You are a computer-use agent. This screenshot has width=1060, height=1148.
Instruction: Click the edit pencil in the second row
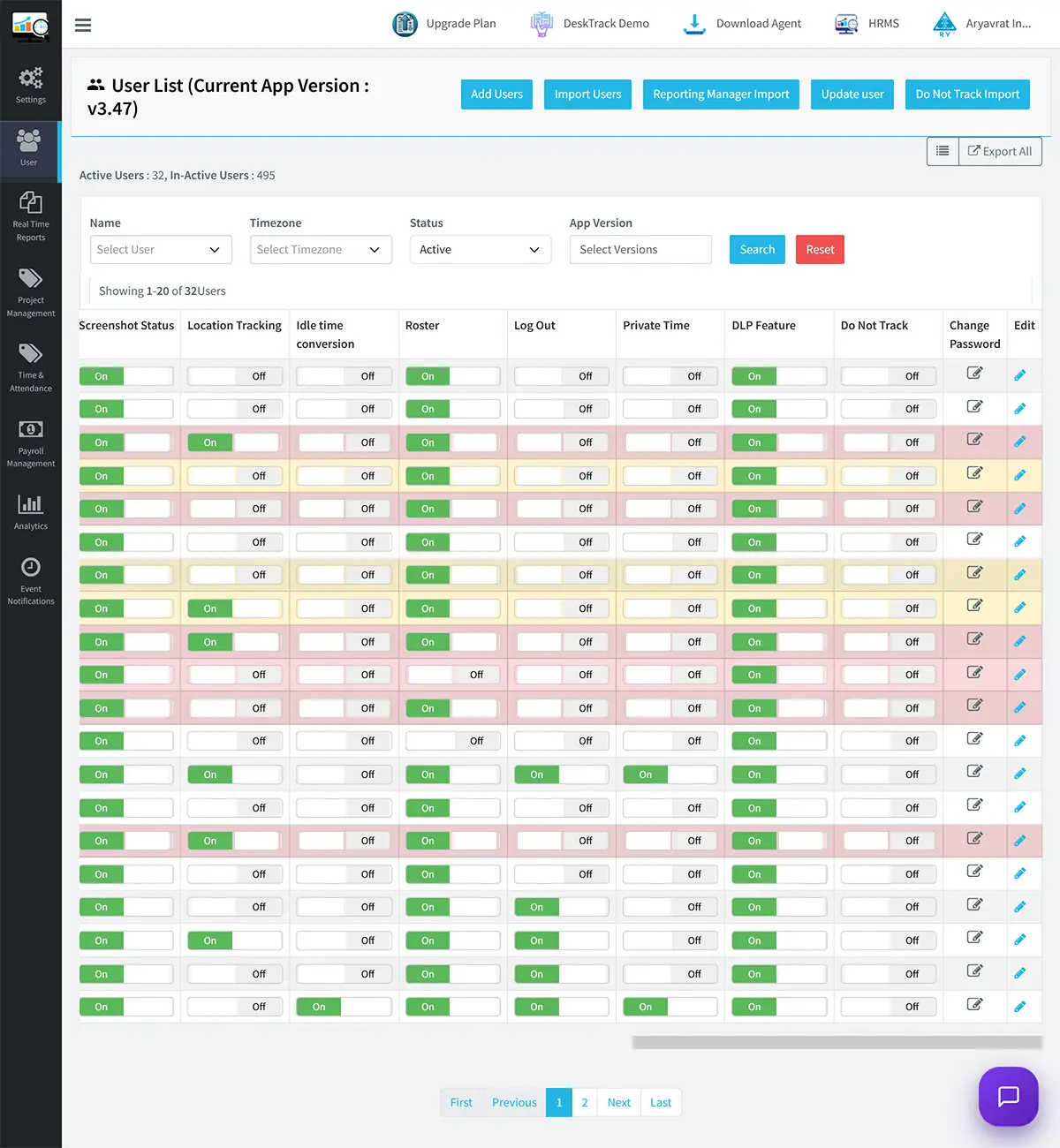(1020, 408)
